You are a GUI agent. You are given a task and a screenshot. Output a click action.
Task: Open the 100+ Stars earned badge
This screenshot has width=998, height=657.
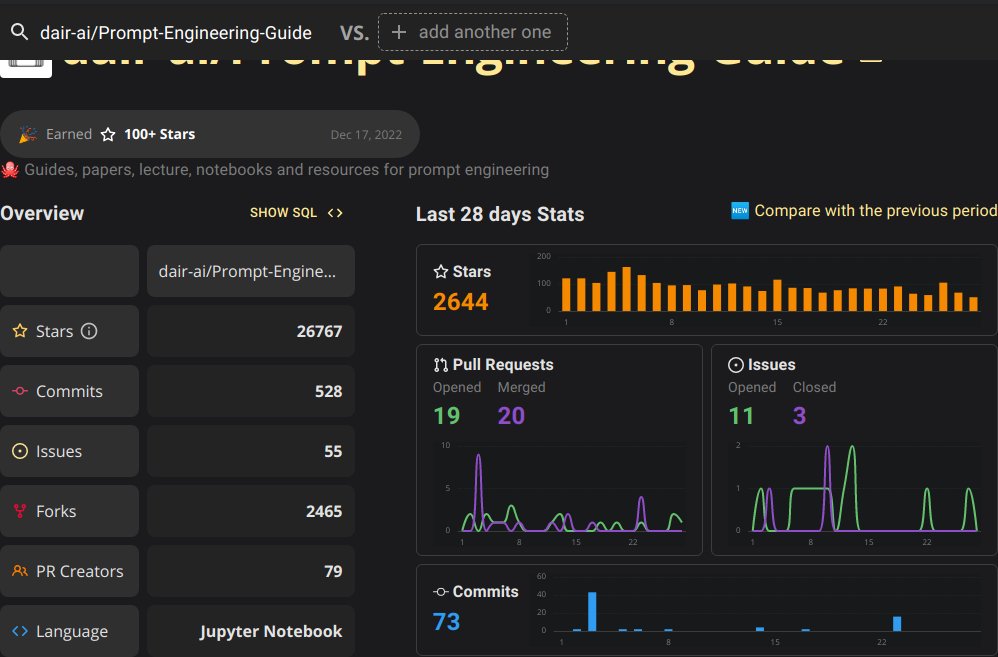209,134
